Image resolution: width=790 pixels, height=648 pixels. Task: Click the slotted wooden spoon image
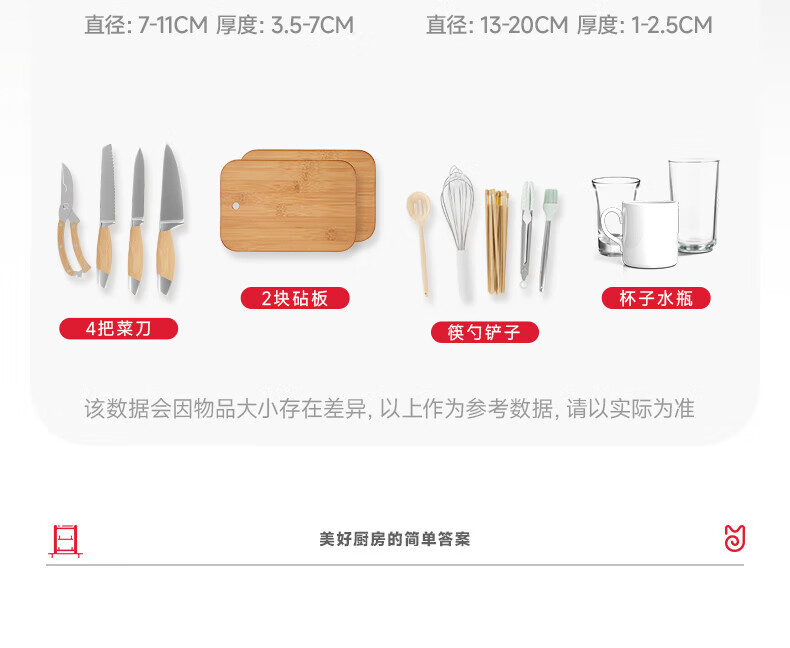pos(420,243)
